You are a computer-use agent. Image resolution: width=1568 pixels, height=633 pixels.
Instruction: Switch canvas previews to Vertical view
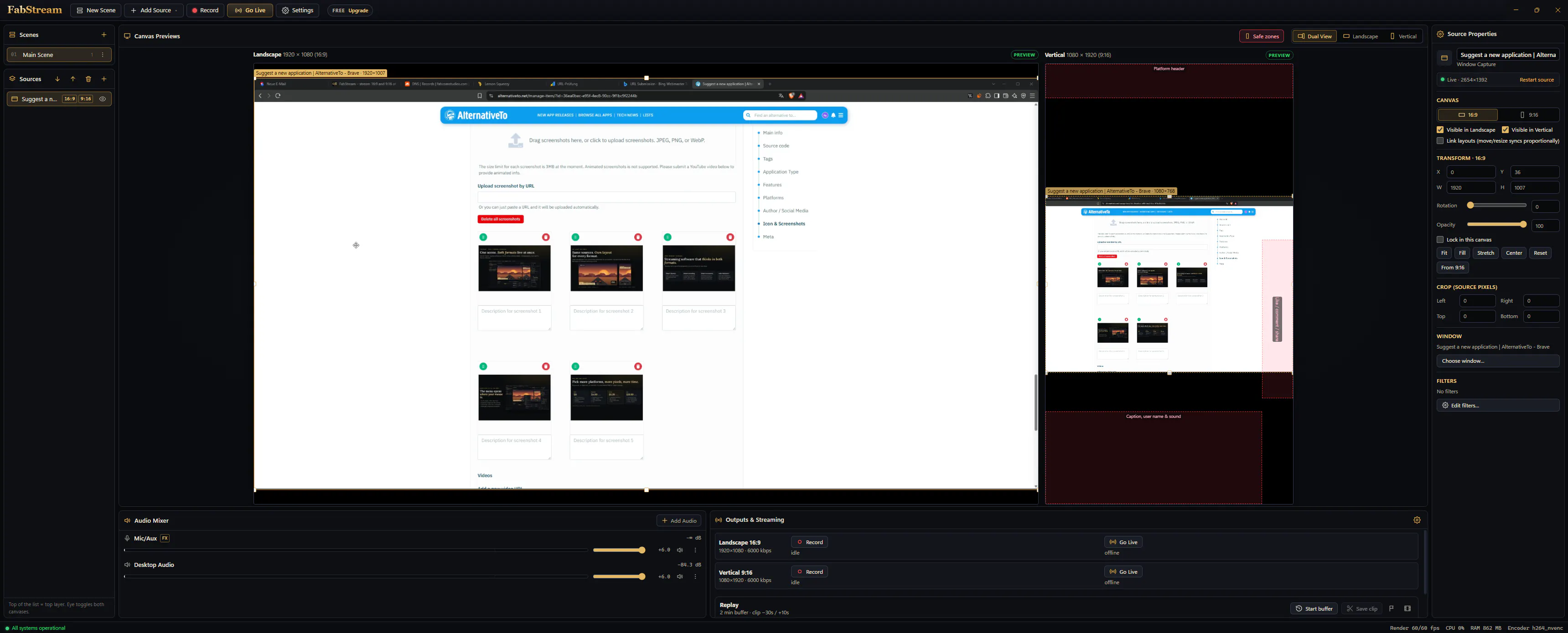pos(1403,36)
